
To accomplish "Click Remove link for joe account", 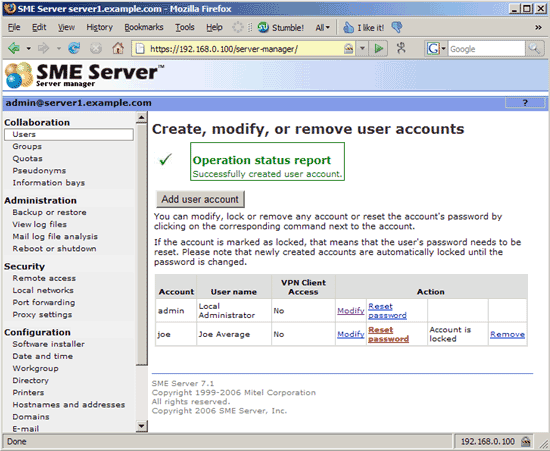I will point(507,334).
